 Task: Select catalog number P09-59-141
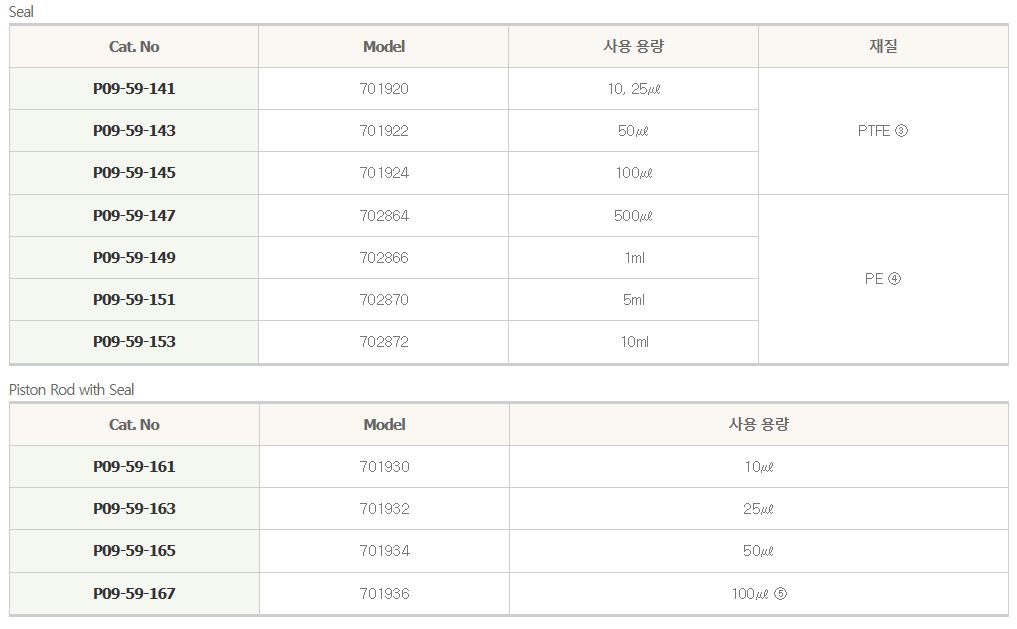[x=134, y=89]
